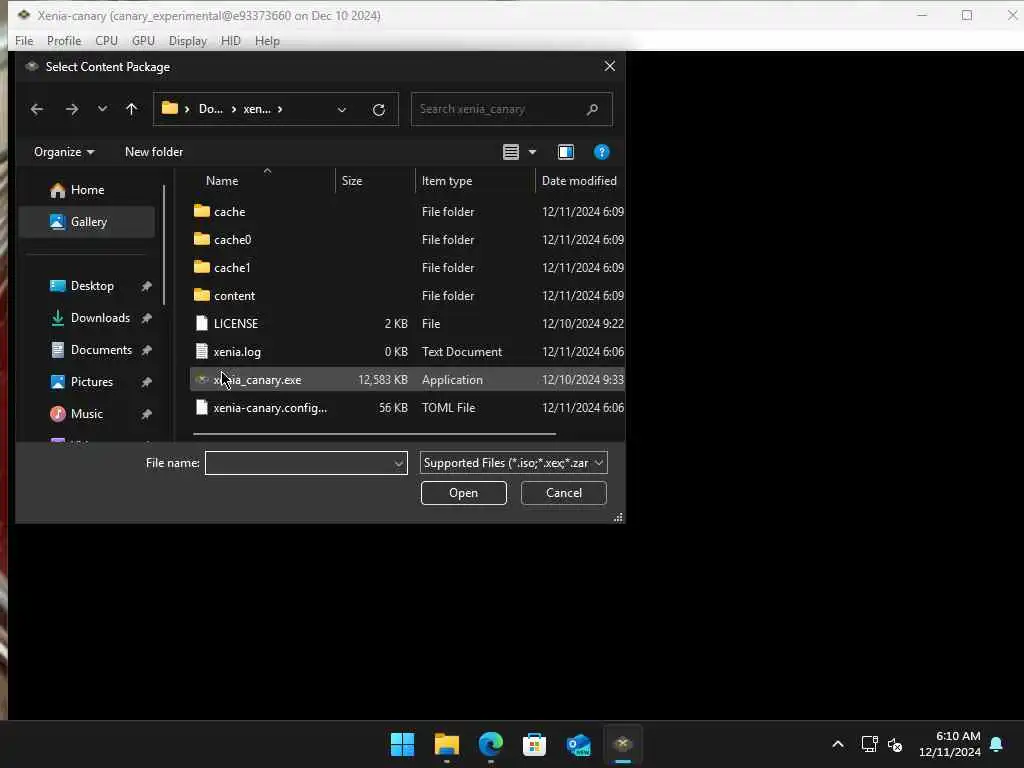Screen dimensions: 1024x768
Task: Select the xenia.log file
Action: coord(407,352)
